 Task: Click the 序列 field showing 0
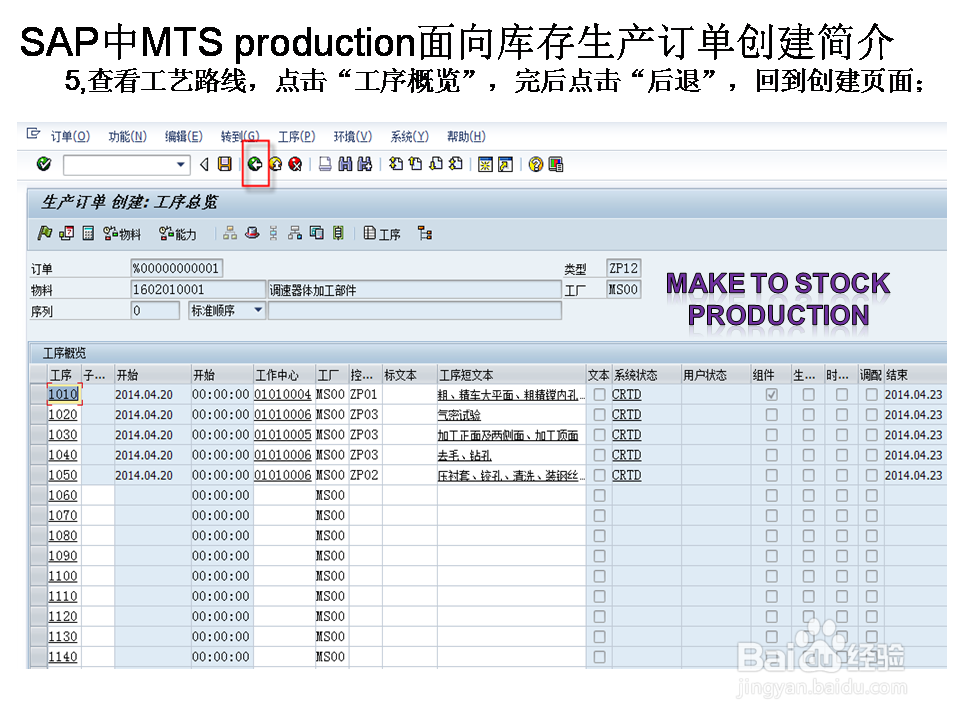pos(155,311)
